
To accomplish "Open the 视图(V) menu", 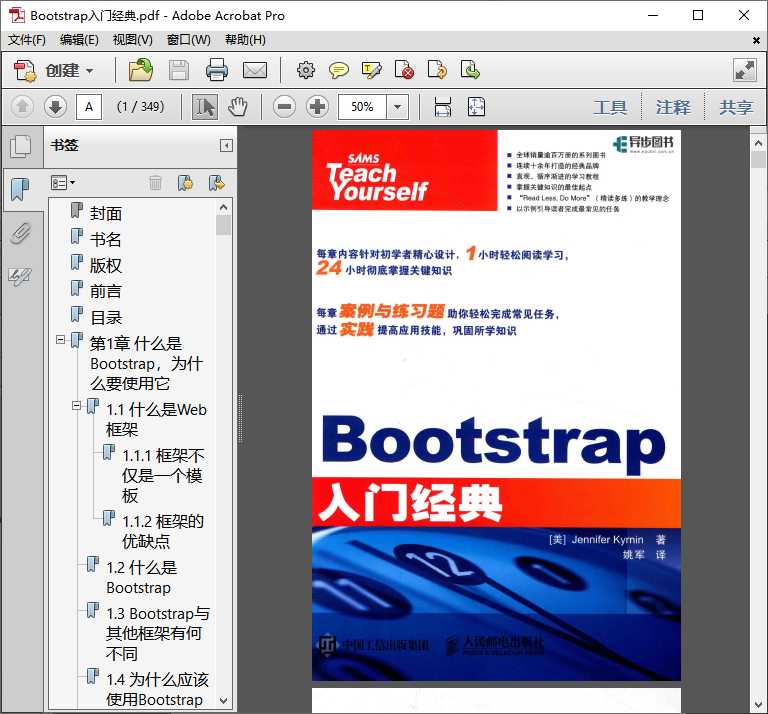I will (x=133, y=40).
